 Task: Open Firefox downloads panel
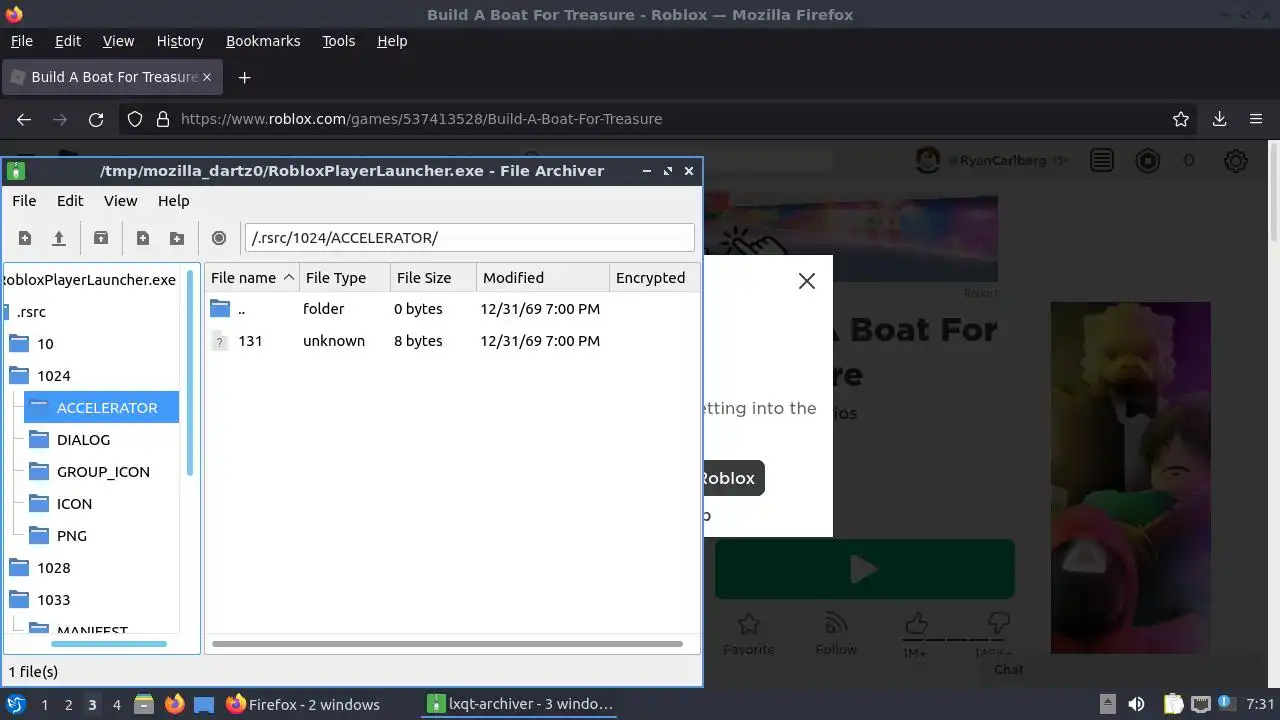coord(1219,119)
